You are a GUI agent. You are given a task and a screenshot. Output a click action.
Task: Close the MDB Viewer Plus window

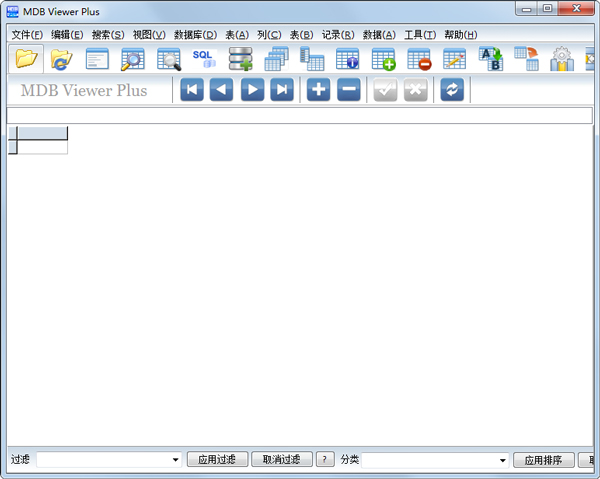tap(576, 8)
